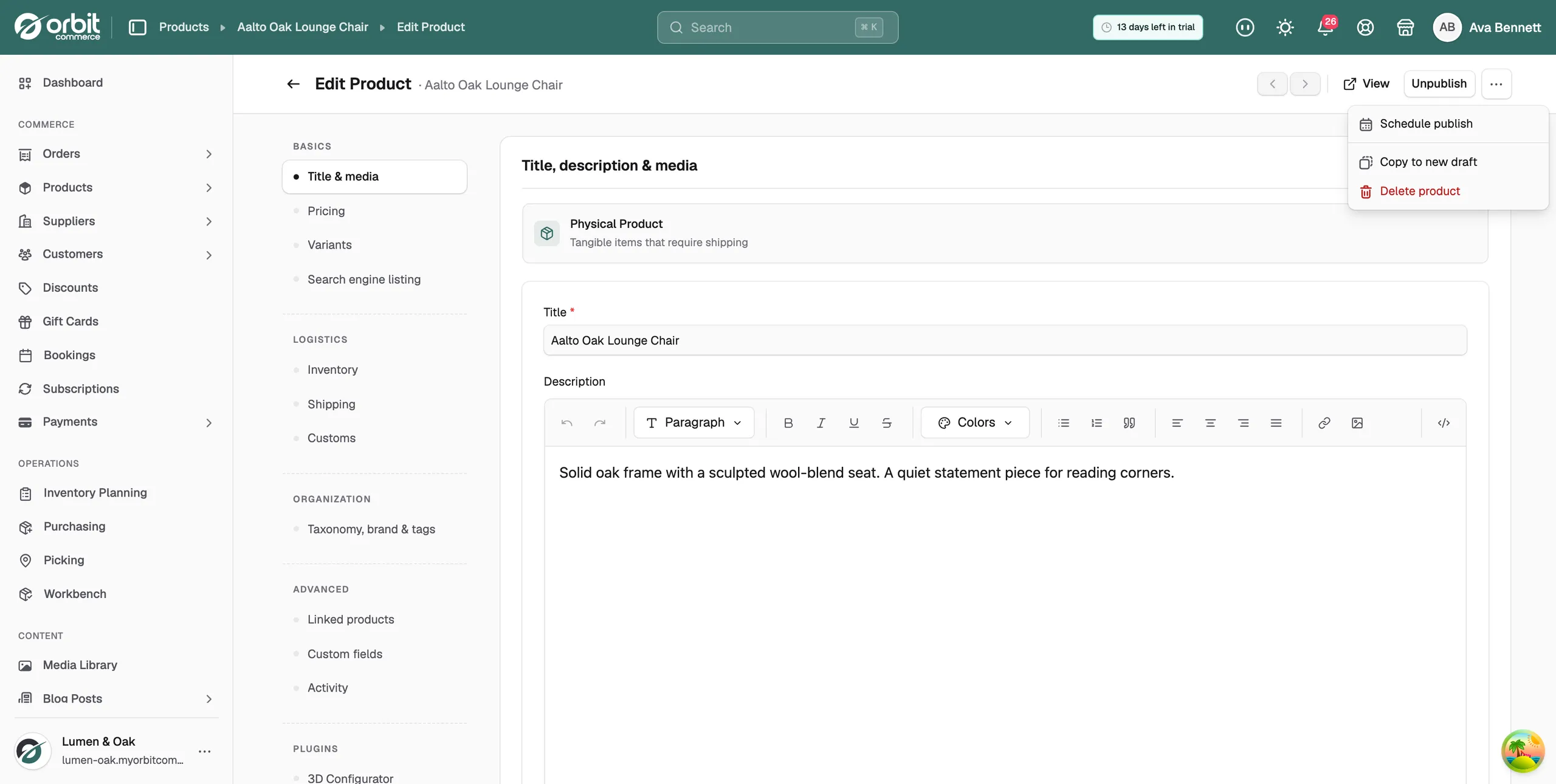1556x784 pixels.
Task: Toggle italic formatting
Action: tap(821, 423)
